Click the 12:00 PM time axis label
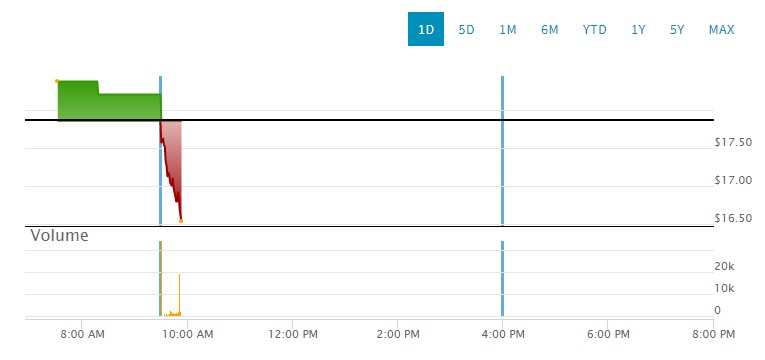The height and width of the screenshot is (360, 765). 292,335
